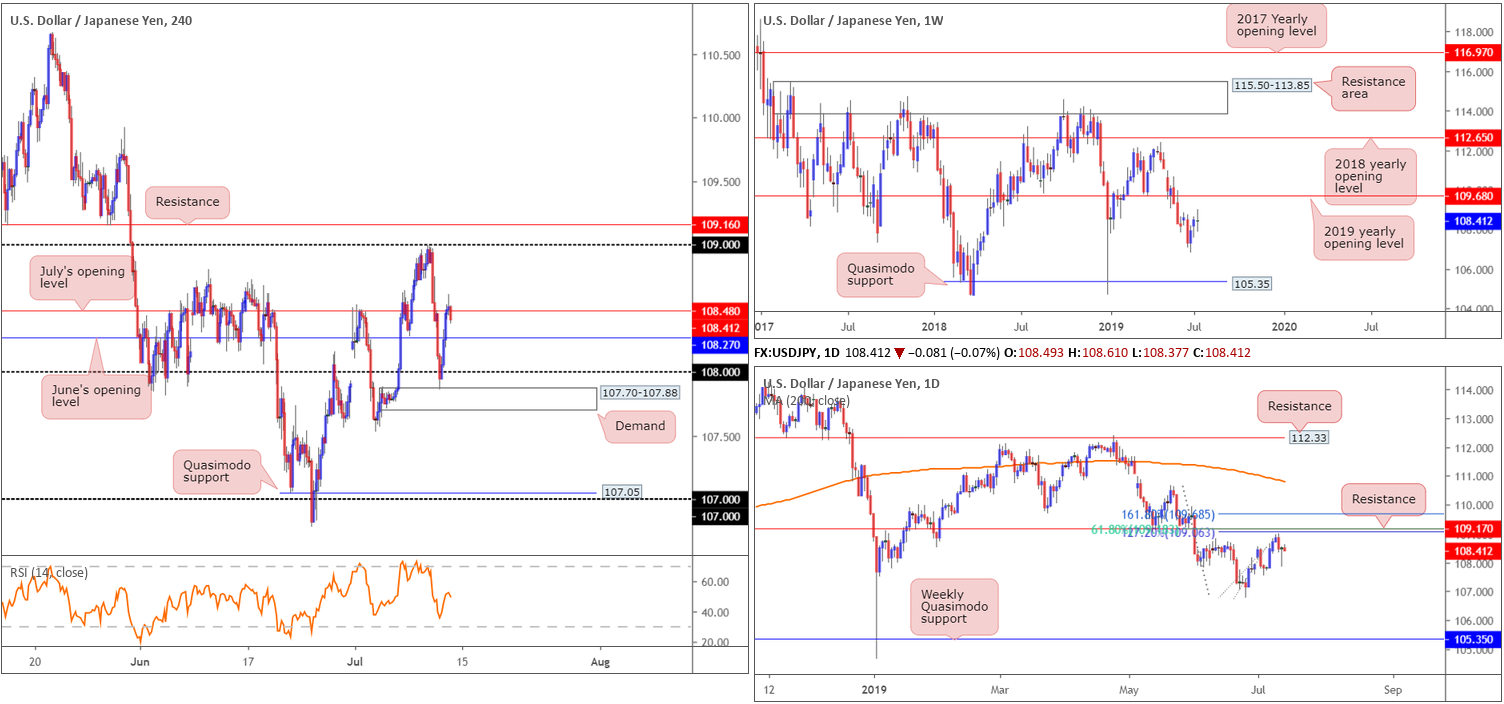Click the 20.00 RSI axis value

coord(716,643)
